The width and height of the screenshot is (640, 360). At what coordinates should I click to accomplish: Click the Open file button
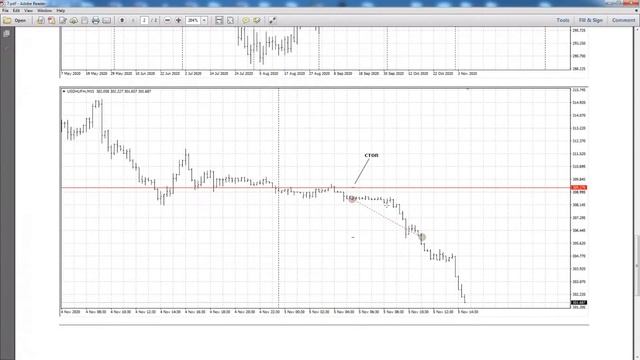coord(15,20)
